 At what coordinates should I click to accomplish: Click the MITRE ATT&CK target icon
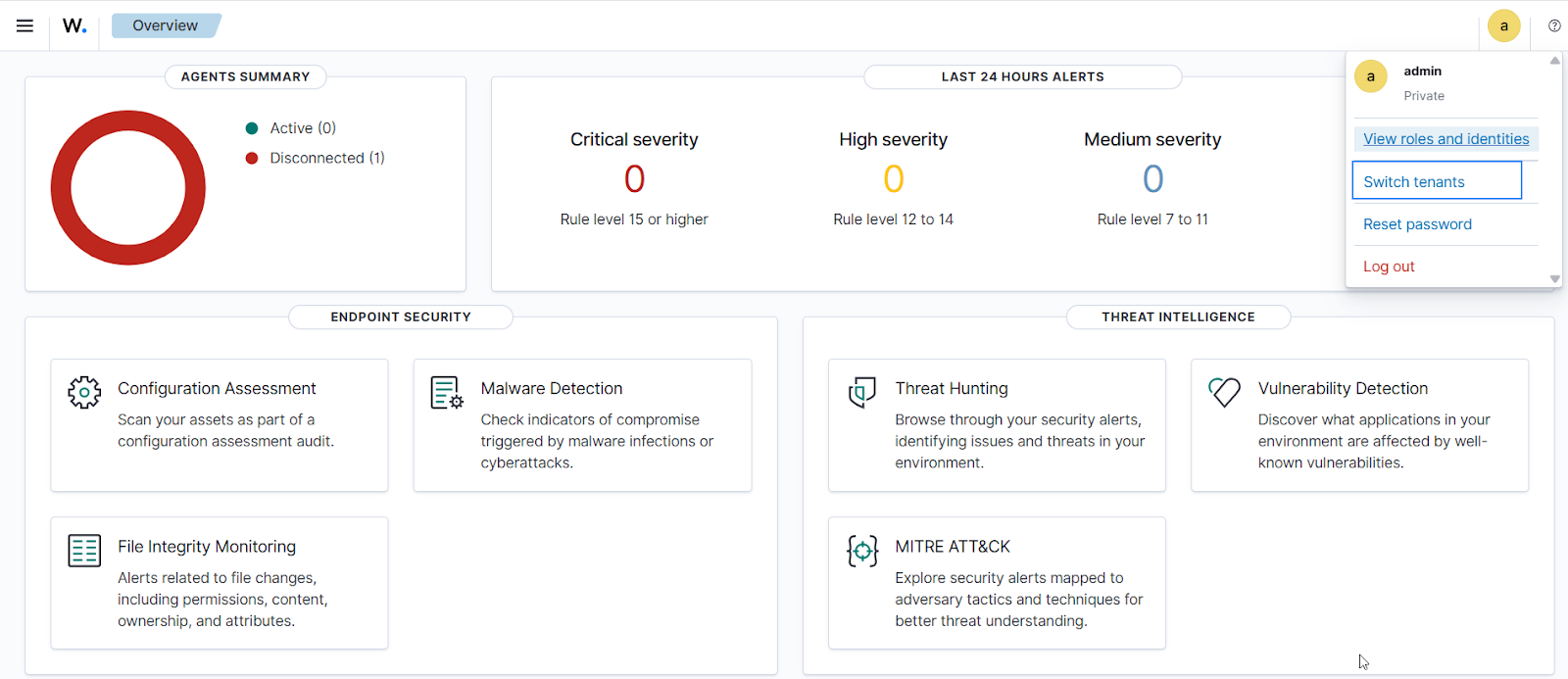(861, 551)
